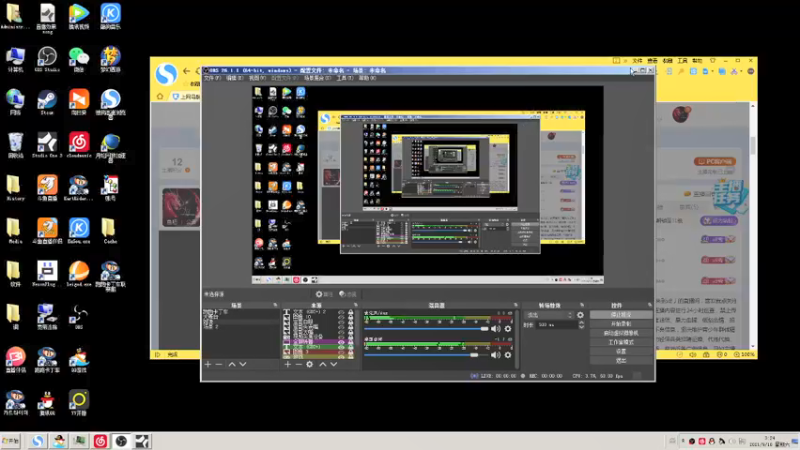Open 帮助(H) menu in OBS

pyautogui.click(x=367, y=78)
